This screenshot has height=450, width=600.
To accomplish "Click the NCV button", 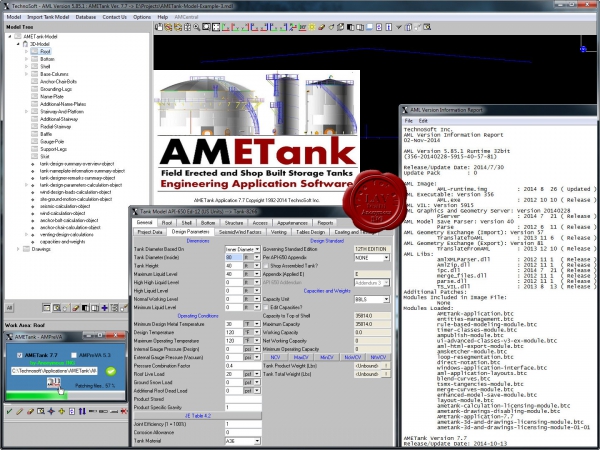I will click(x=275, y=357).
